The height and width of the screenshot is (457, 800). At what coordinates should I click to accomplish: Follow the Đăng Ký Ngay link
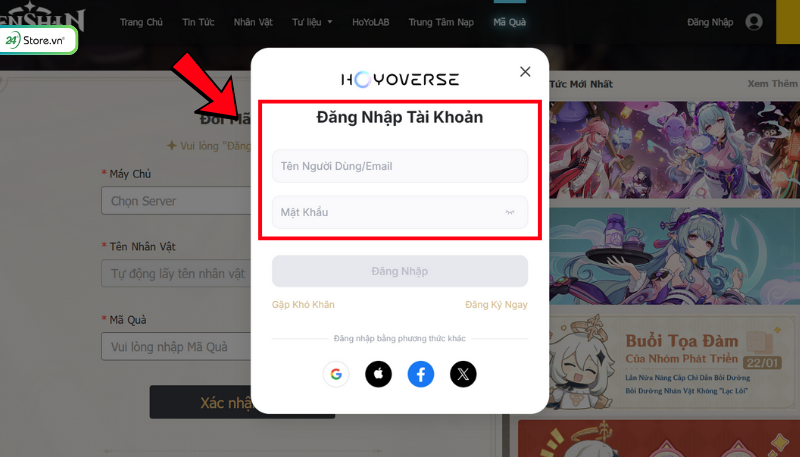496,304
